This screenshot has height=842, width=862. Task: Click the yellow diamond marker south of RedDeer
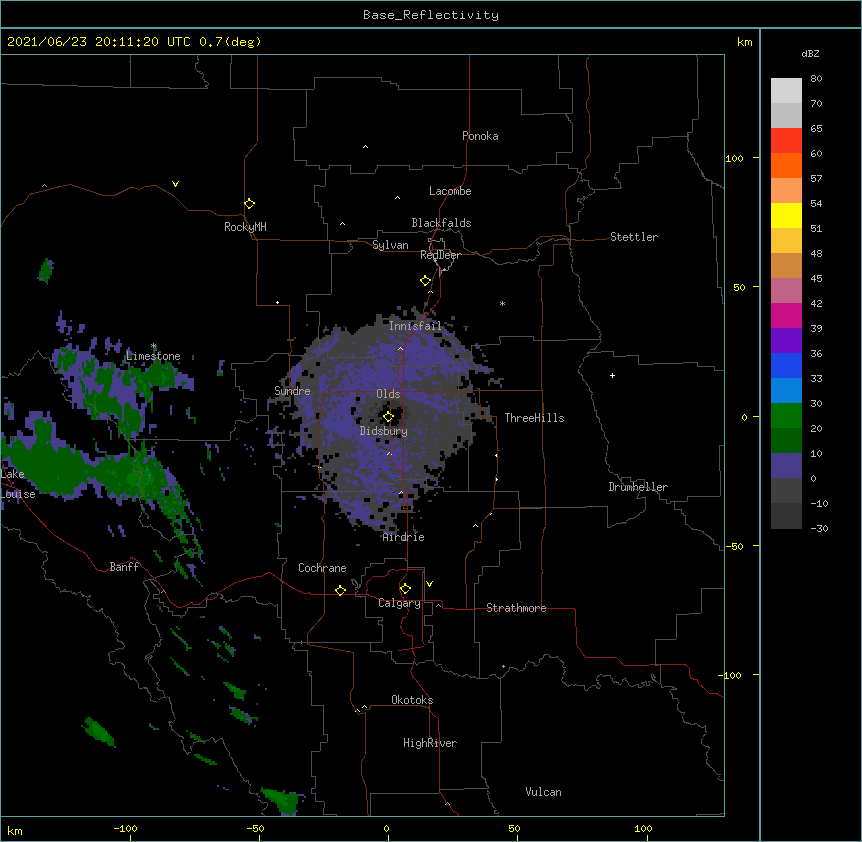(425, 281)
